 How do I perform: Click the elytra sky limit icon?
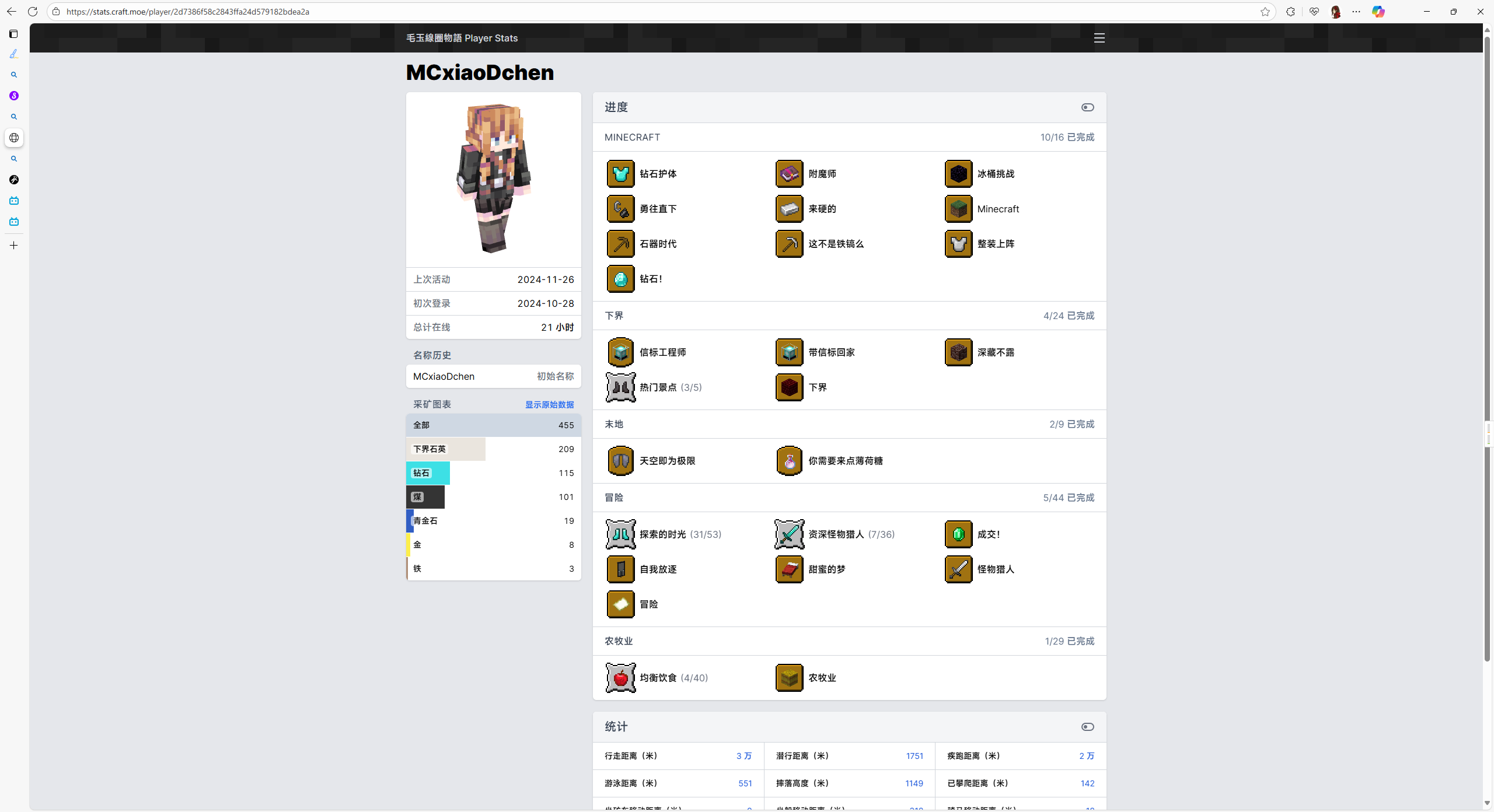620,461
